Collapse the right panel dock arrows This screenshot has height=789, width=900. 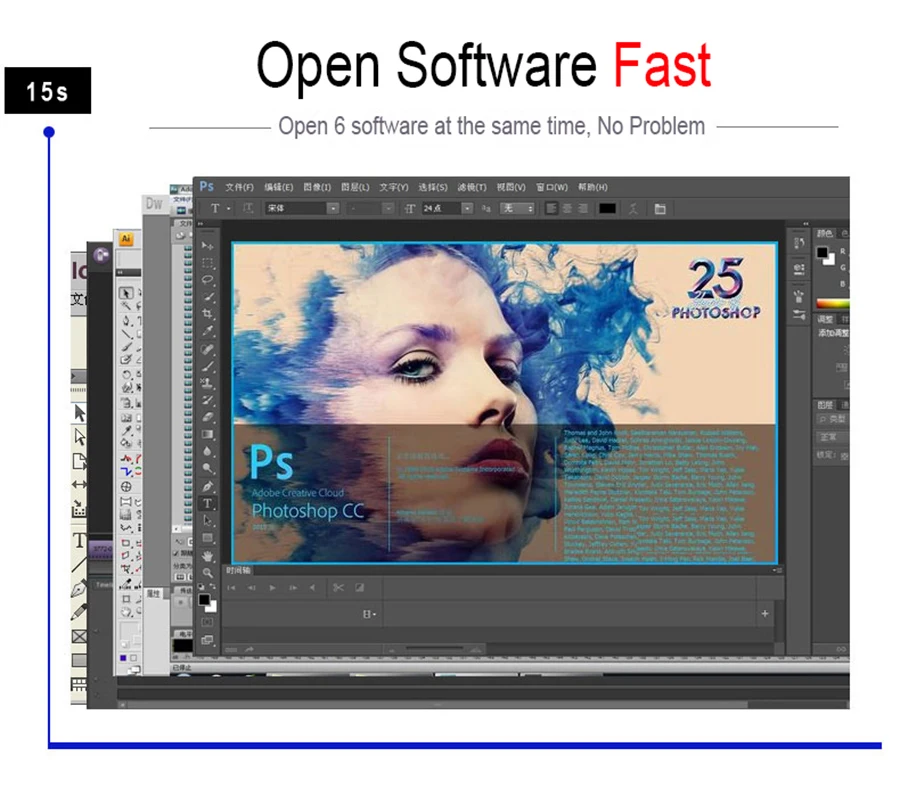(806, 224)
